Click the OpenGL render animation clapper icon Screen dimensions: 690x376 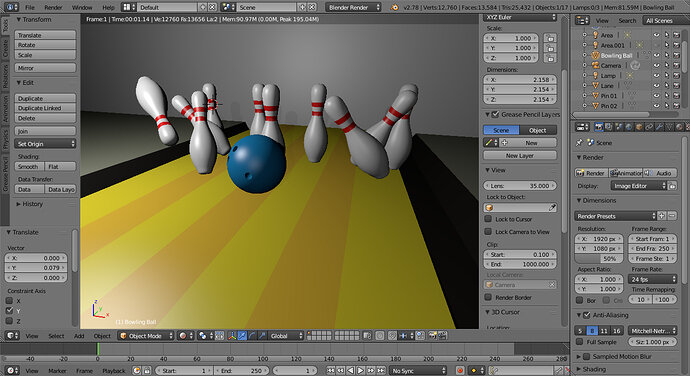click(442, 335)
